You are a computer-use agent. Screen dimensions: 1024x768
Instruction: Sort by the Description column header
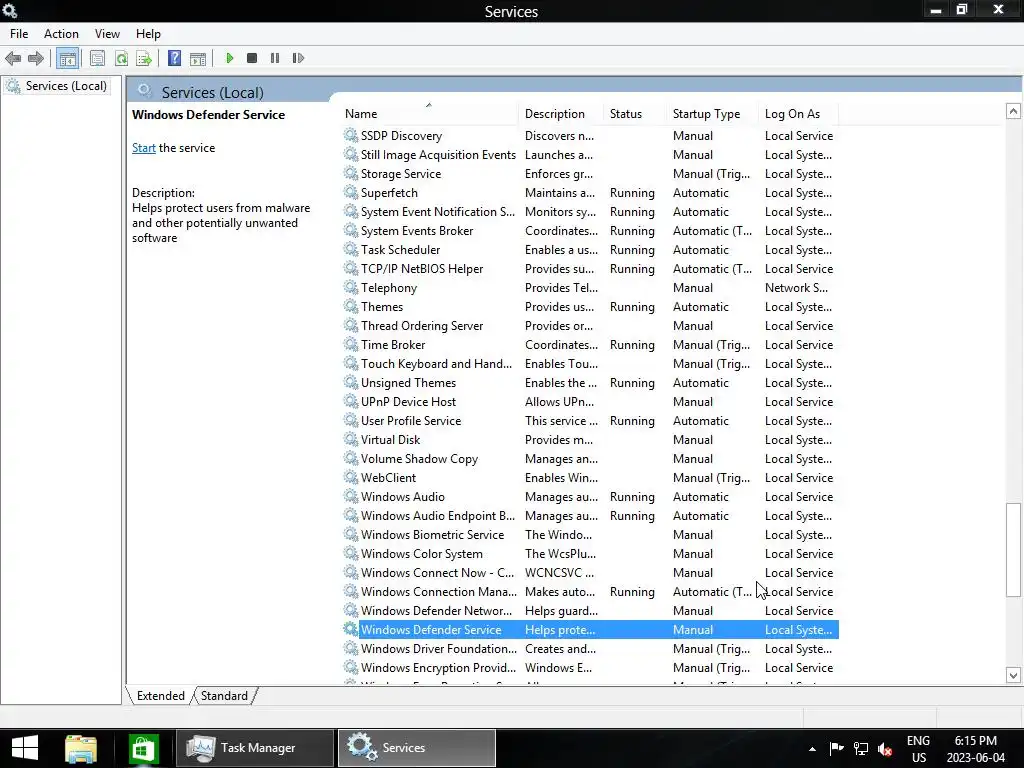(562, 114)
